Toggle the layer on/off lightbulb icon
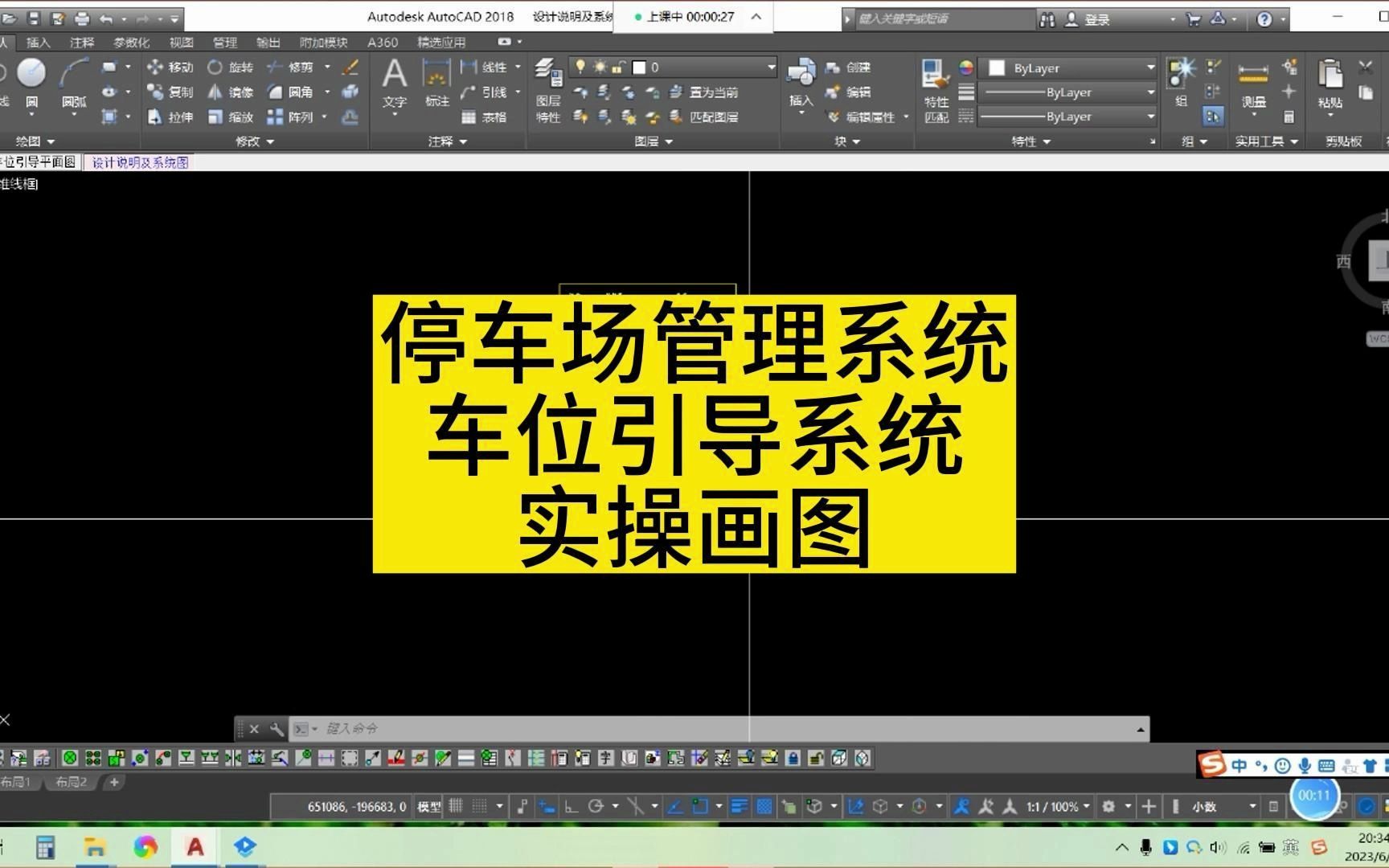 580,67
